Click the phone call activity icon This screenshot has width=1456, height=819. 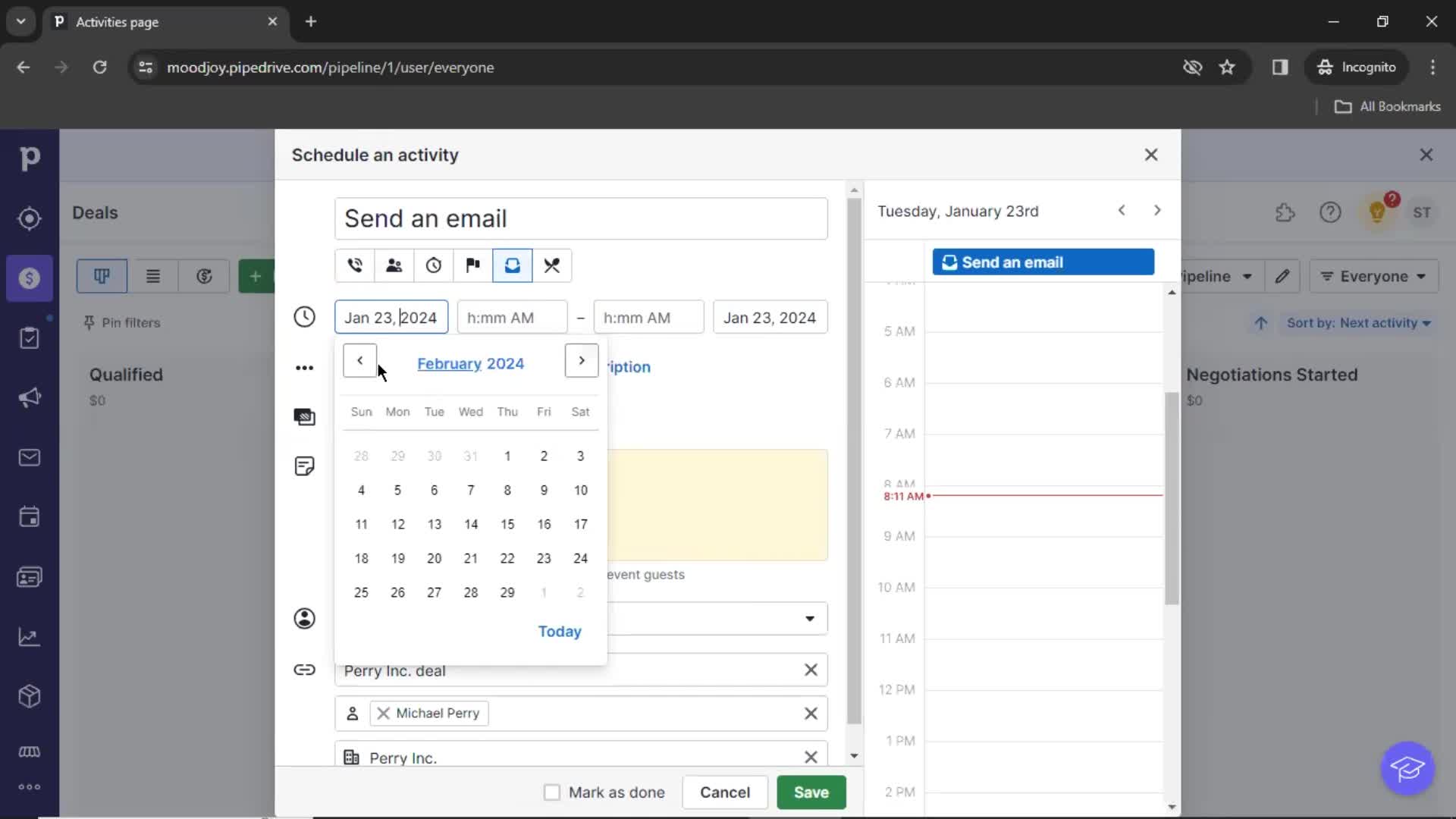pyautogui.click(x=355, y=265)
